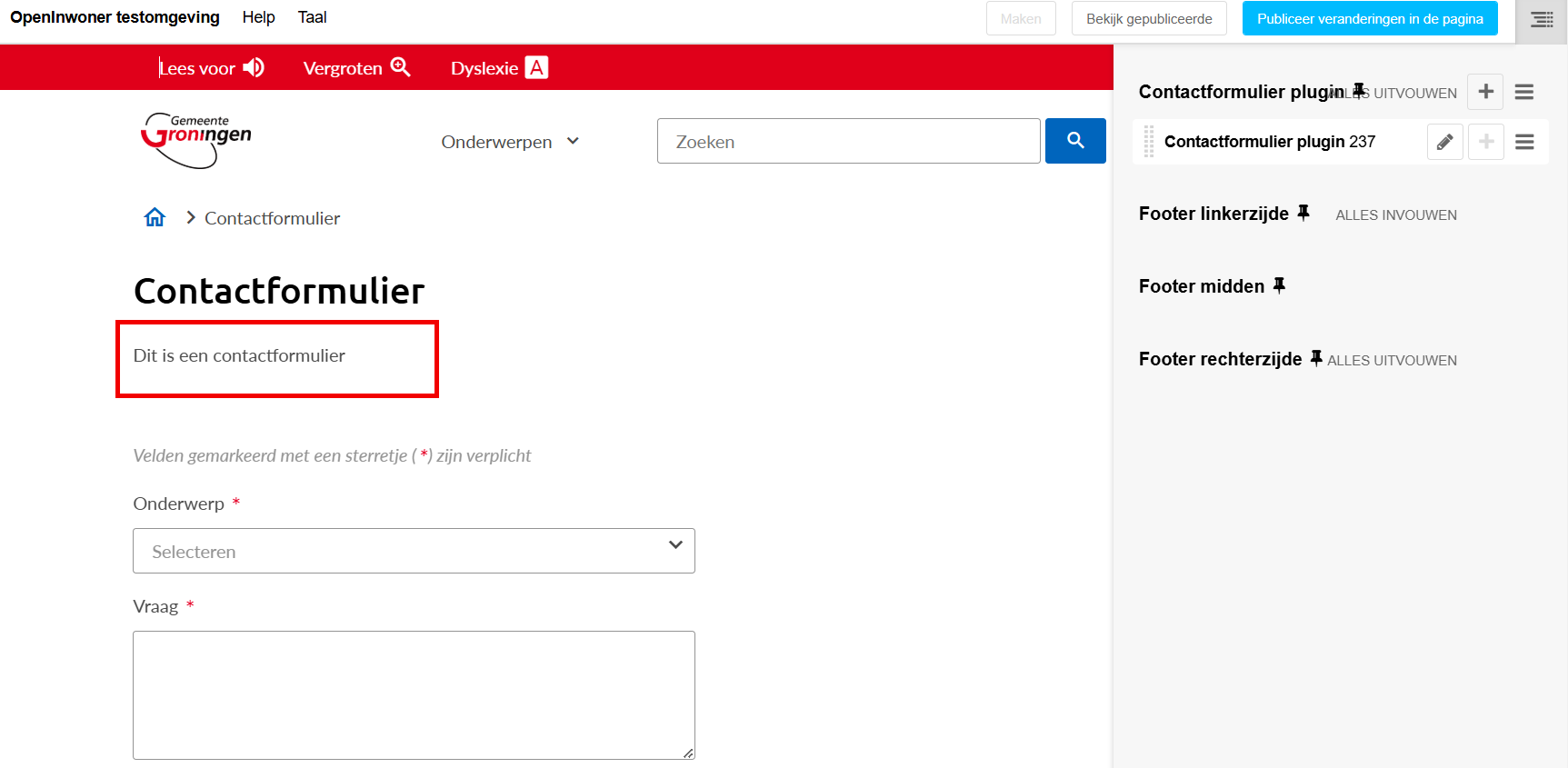Click Publiceer veranderingen in de pagina
This screenshot has width=1568, height=768.
point(1369,19)
